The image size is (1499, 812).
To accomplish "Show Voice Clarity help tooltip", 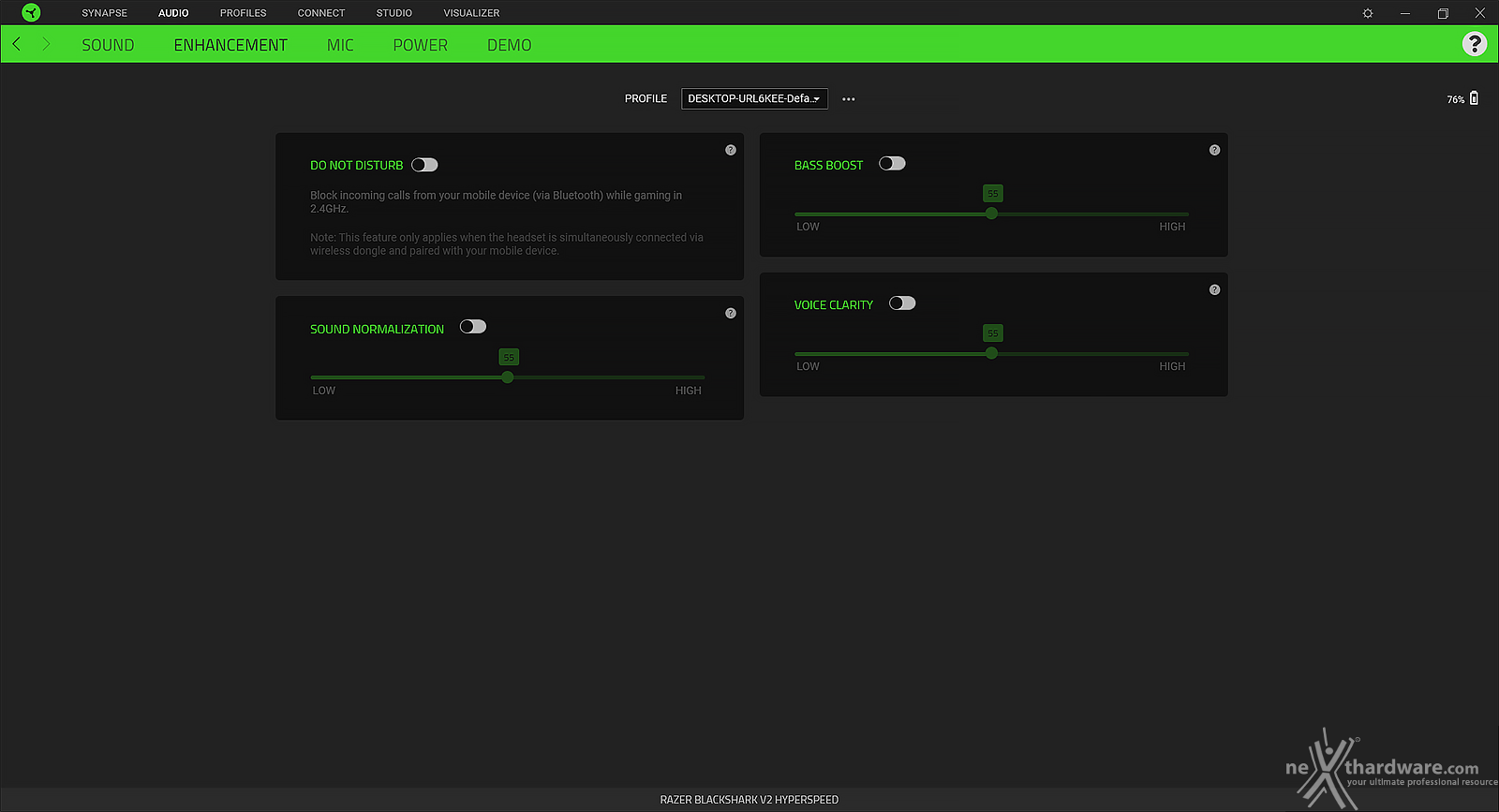I will pyautogui.click(x=1215, y=290).
